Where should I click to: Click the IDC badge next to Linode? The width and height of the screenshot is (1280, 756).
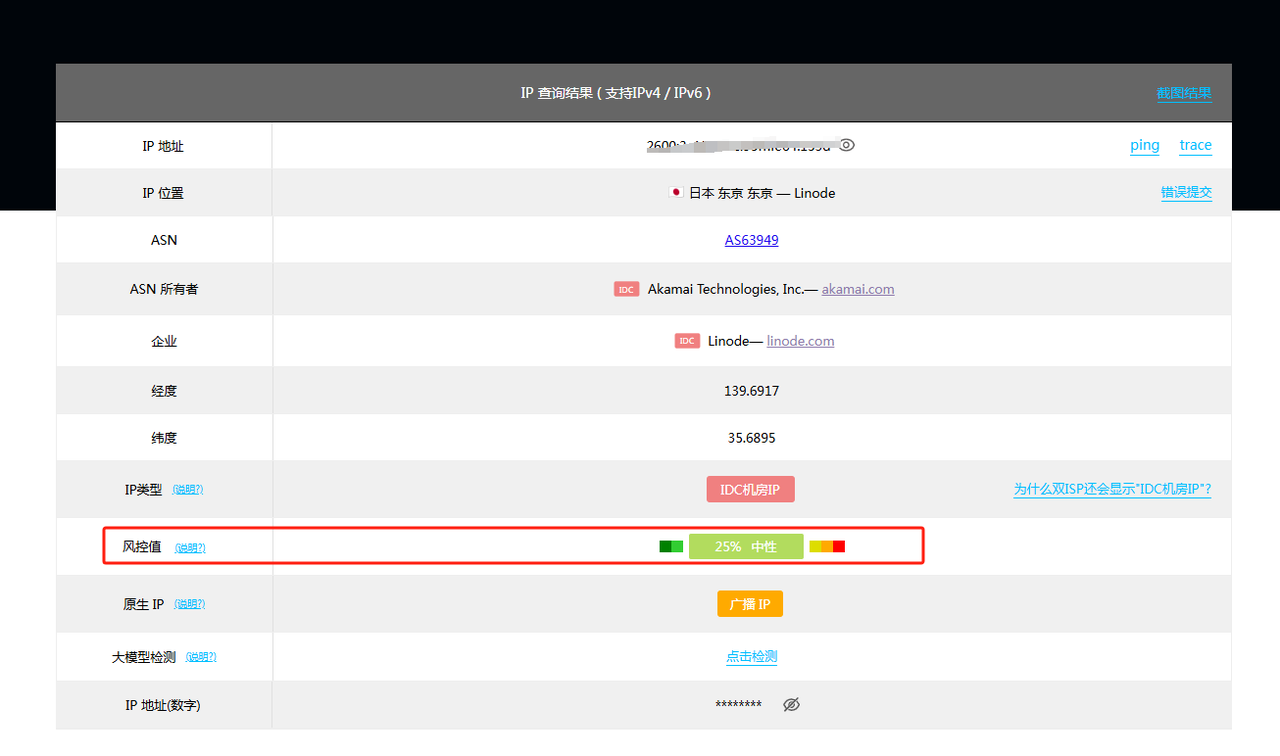(x=687, y=341)
